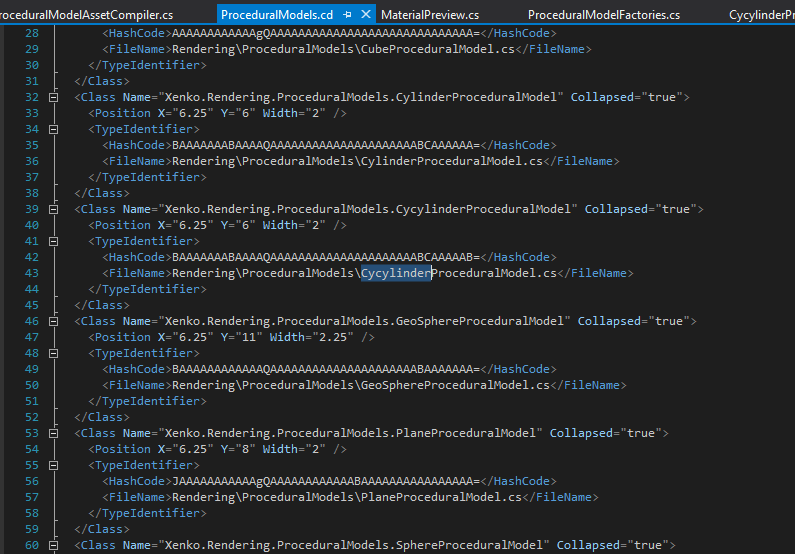Click line number 43 in the gutter
The image size is (795, 554).
point(31,273)
